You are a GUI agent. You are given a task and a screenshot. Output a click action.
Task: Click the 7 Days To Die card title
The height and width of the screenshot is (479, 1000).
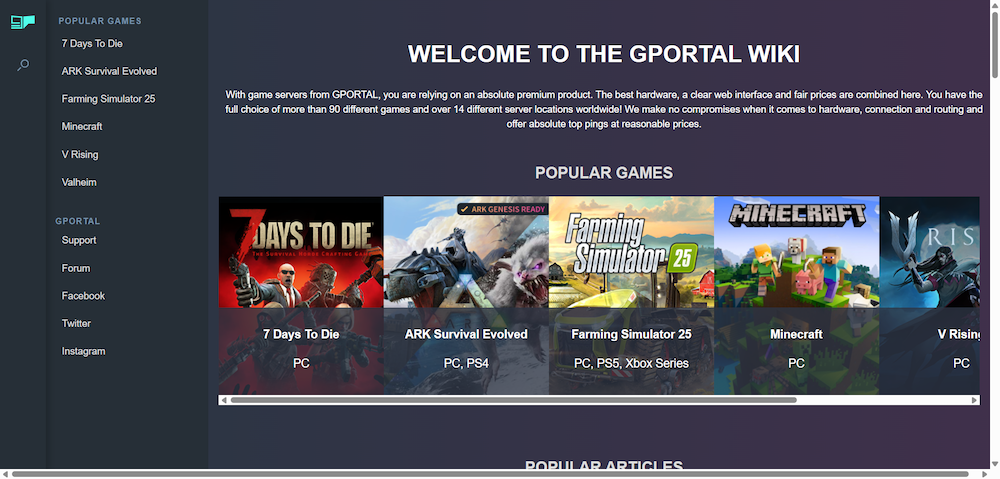[x=301, y=334]
